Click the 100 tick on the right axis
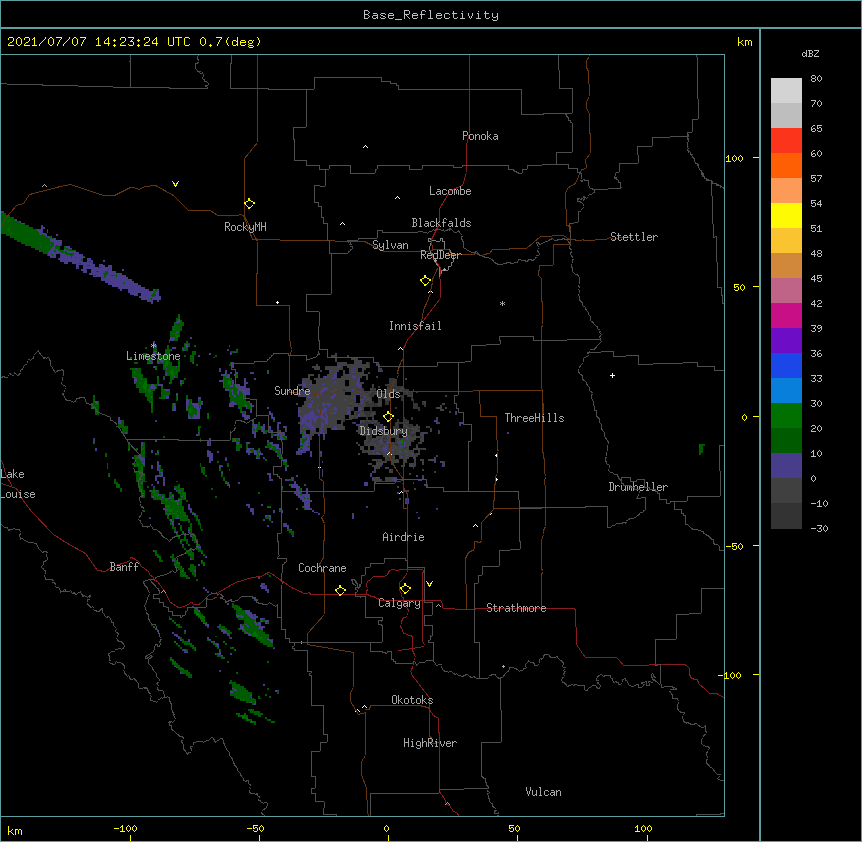Image resolution: width=862 pixels, height=842 pixels. (734, 158)
